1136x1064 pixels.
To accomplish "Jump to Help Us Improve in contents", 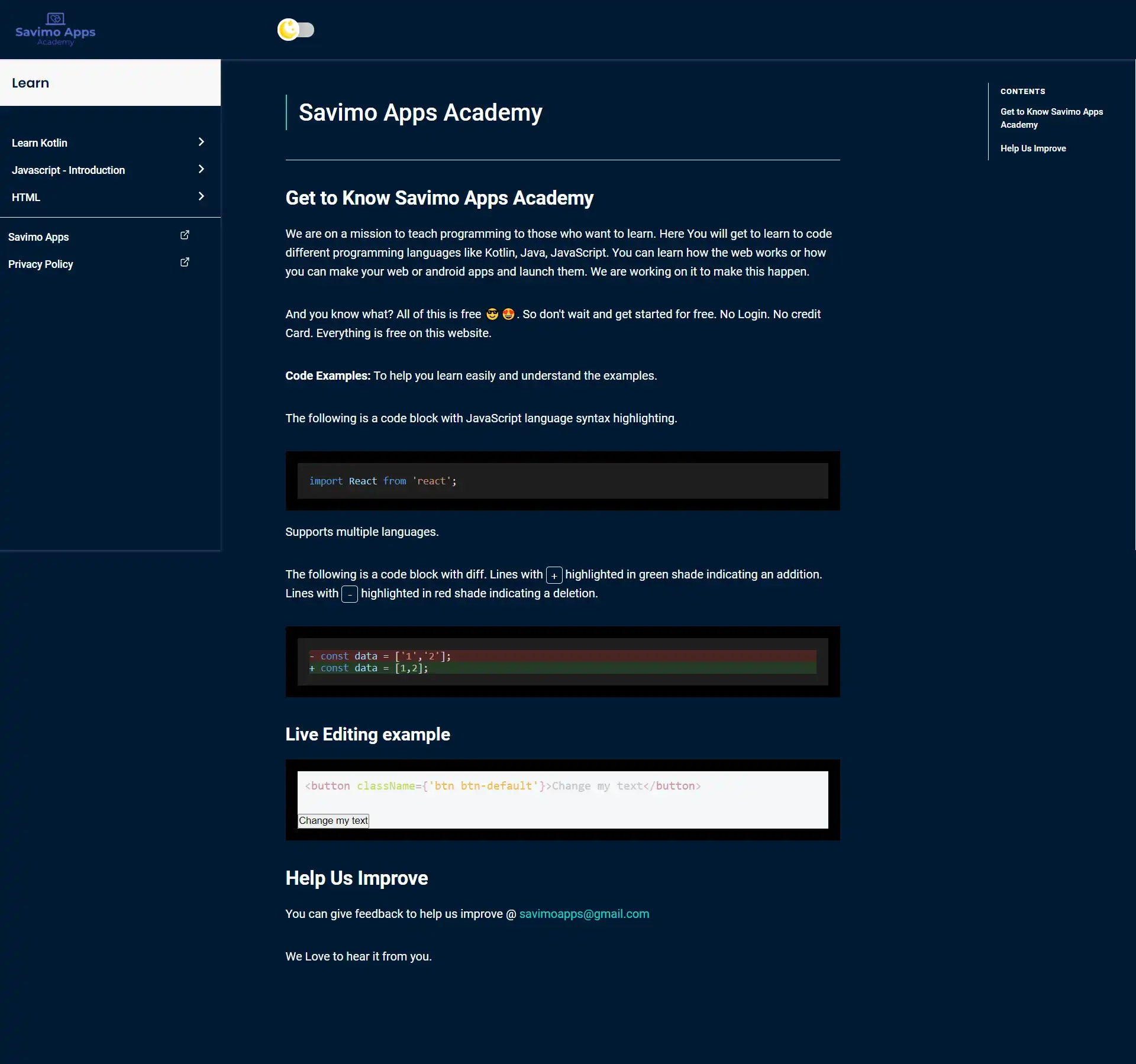I will [x=1033, y=148].
